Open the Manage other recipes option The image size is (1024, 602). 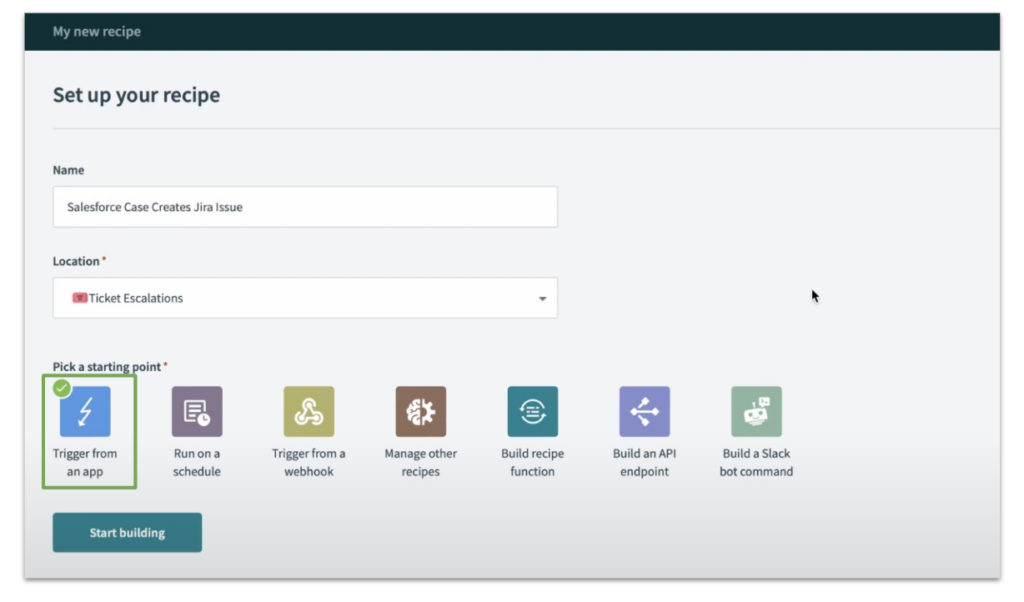point(420,411)
